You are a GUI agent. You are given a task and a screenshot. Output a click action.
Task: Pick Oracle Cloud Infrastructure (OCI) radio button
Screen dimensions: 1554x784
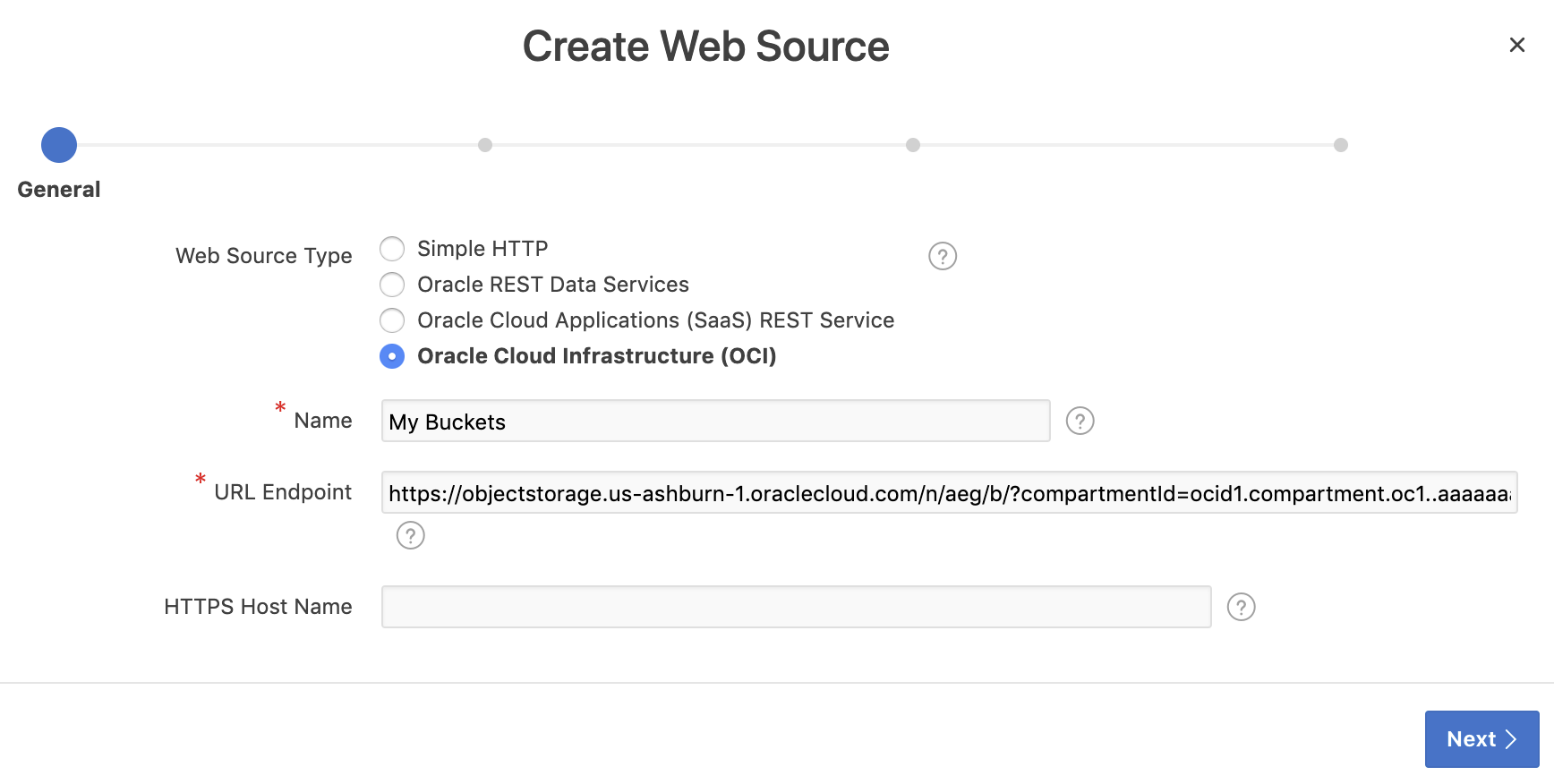click(x=392, y=356)
